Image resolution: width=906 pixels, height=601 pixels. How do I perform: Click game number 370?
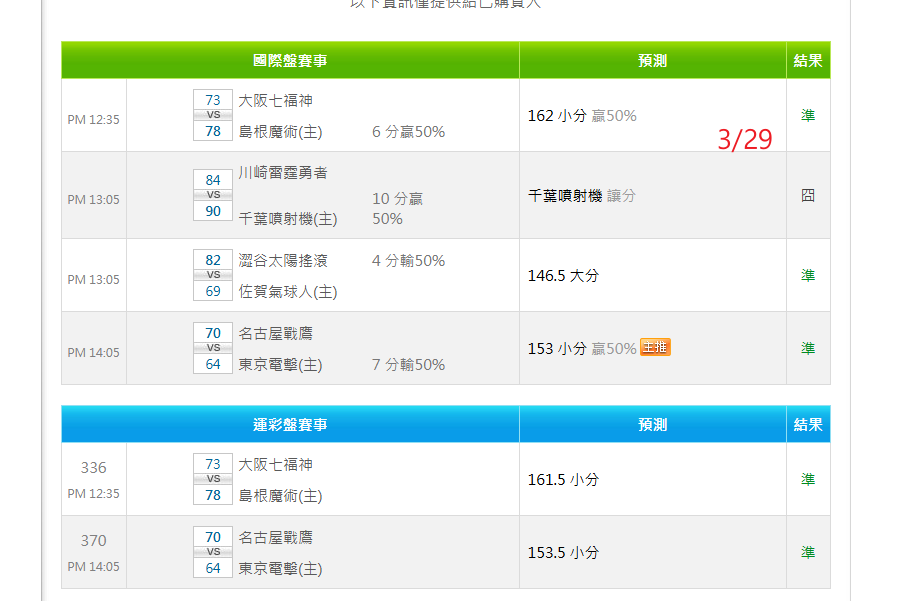tap(94, 540)
